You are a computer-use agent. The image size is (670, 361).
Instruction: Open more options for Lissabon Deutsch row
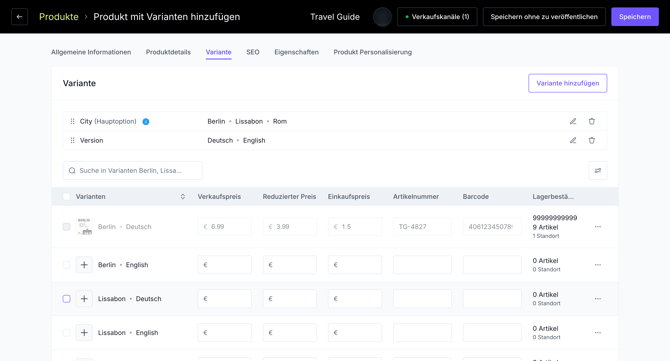(x=597, y=299)
